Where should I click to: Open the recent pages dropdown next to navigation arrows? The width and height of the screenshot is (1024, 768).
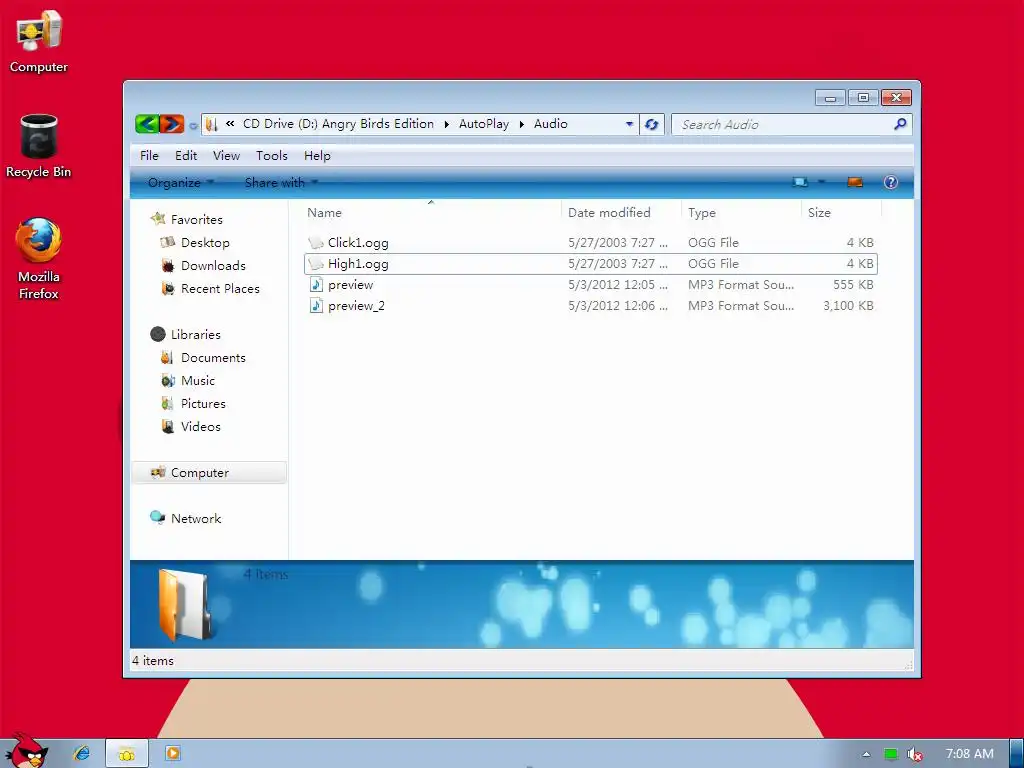pos(193,125)
